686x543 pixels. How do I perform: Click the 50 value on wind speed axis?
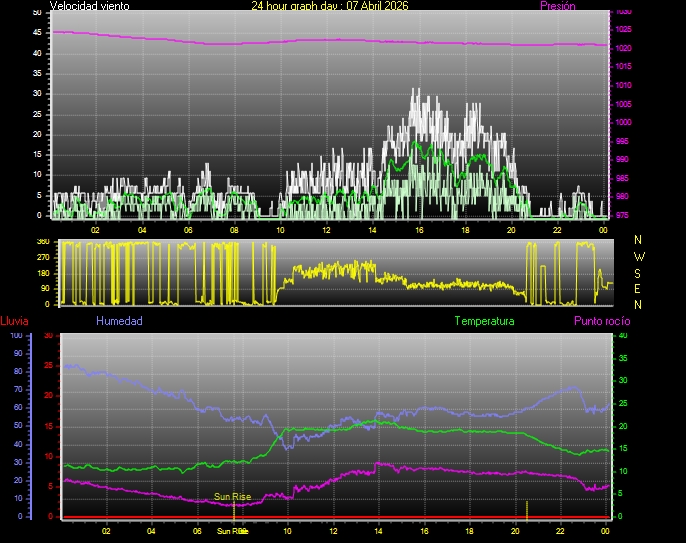tap(38, 12)
